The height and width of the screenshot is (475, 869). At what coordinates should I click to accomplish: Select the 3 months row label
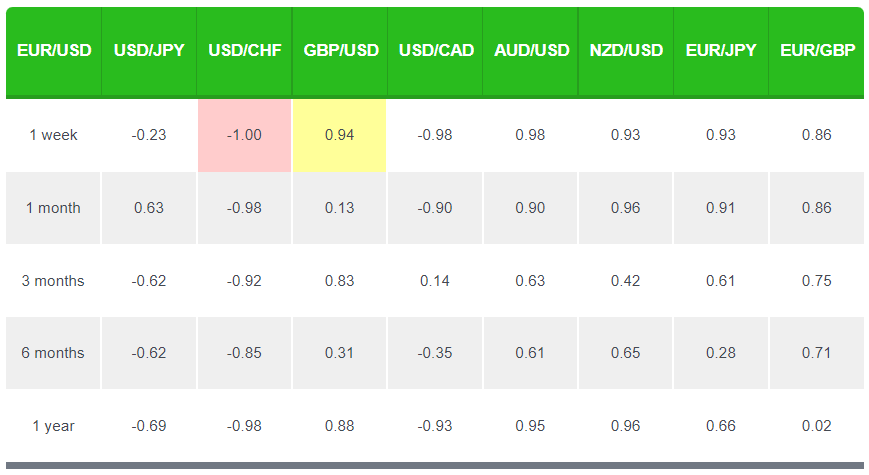click(x=53, y=281)
